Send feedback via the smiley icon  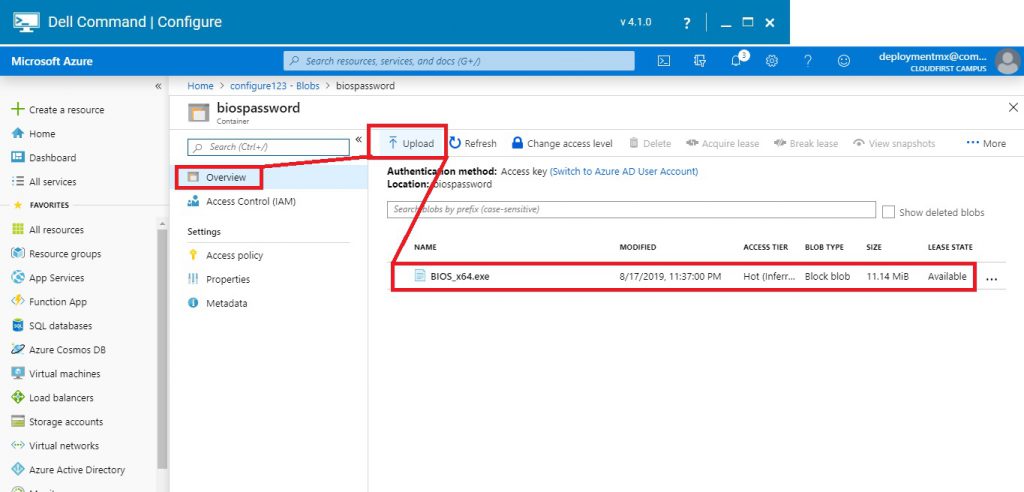click(x=844, y=61)
